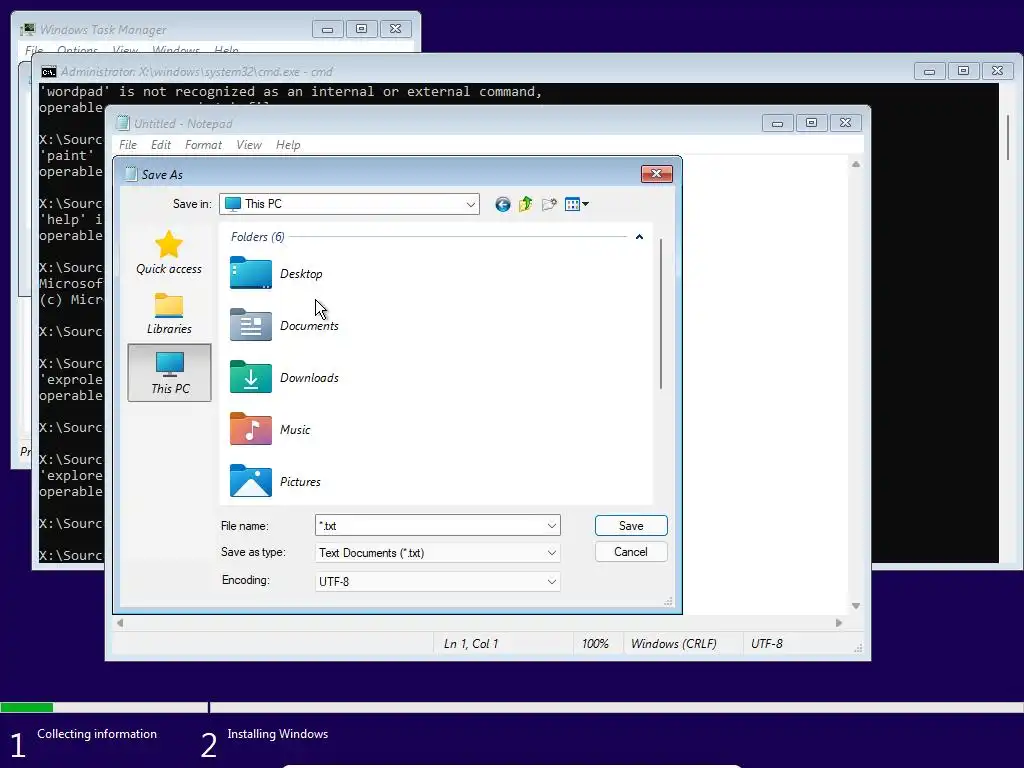Click Notepad's vertical scrollbar down arrow
Viewport: 1024px width, 768px height.
point(856,606)
